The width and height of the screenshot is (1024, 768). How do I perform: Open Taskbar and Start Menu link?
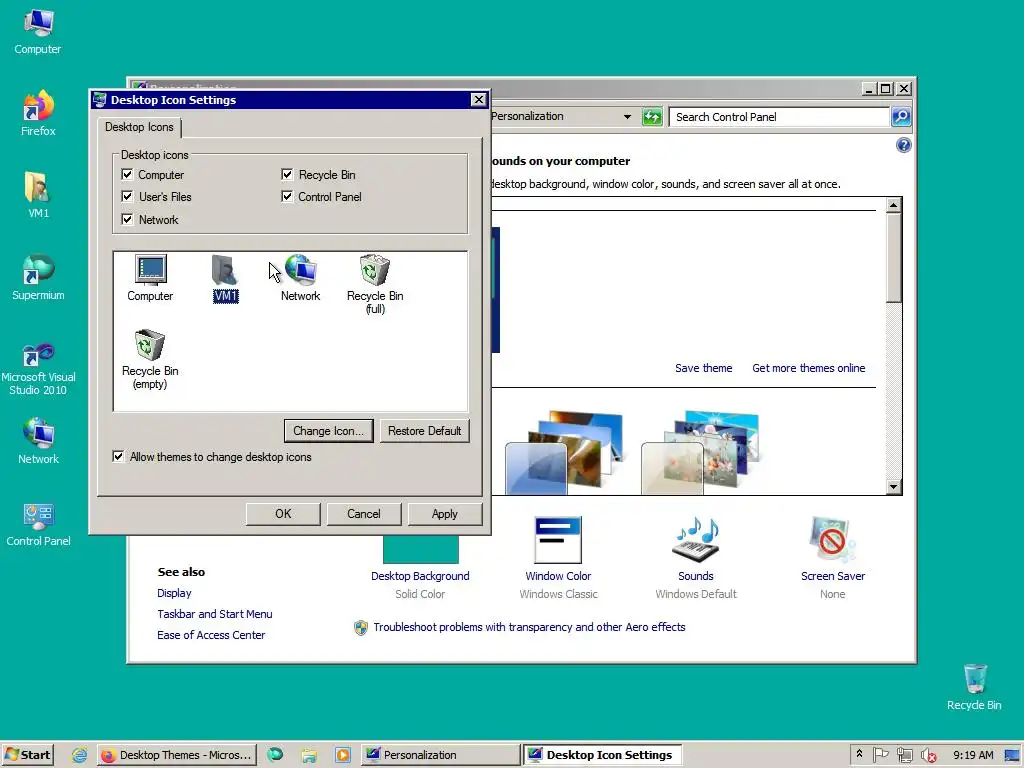215,614
